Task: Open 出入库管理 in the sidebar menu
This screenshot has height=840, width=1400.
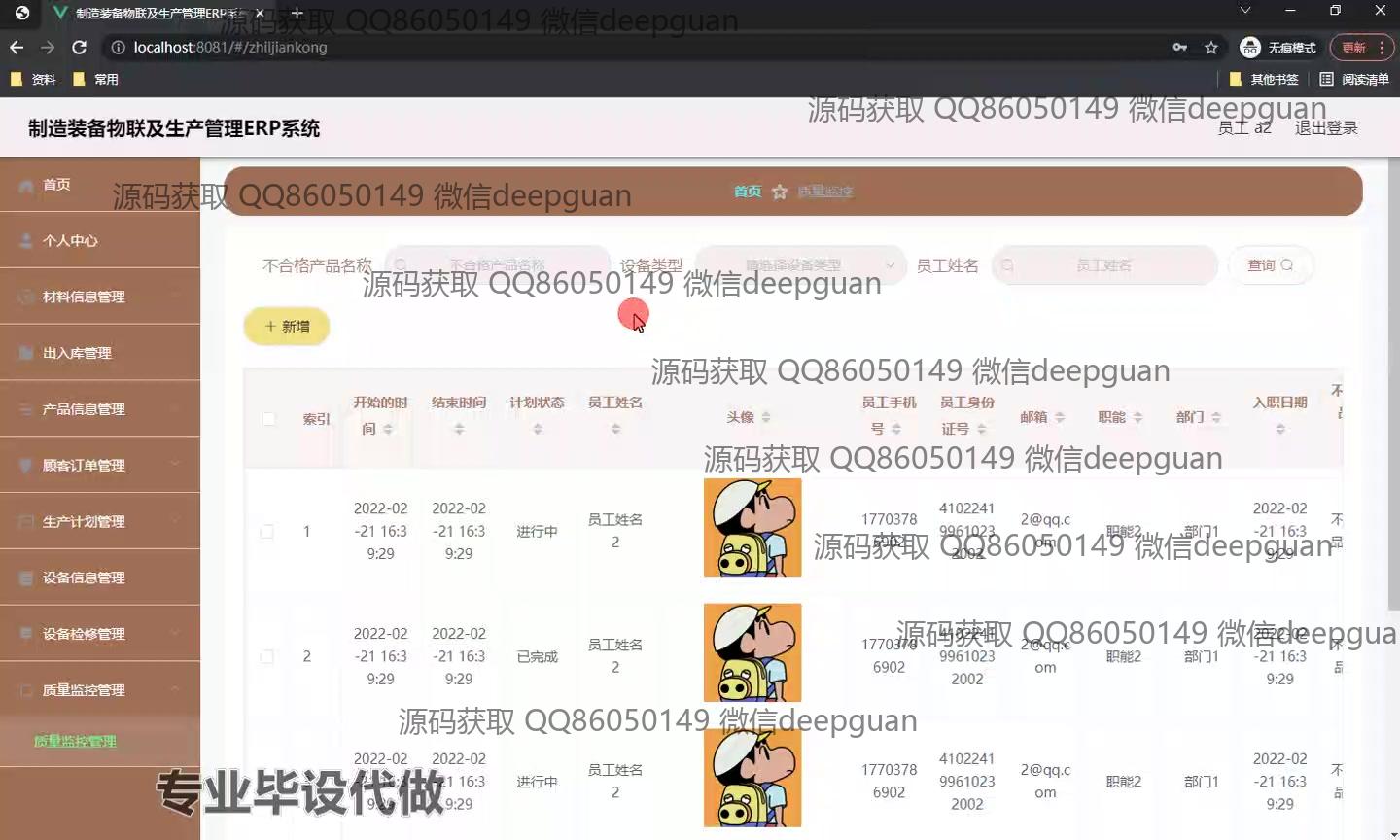Action: (100, 353)
